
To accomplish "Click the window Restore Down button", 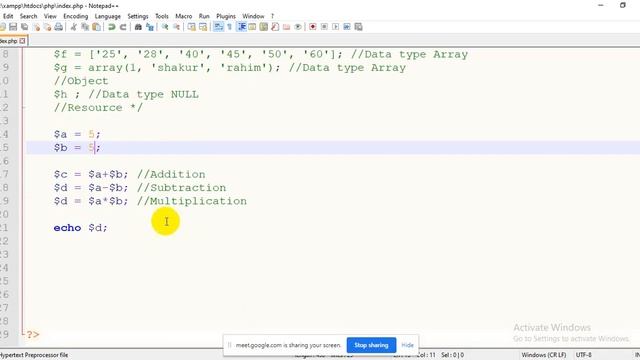I will tap(622, 5).
